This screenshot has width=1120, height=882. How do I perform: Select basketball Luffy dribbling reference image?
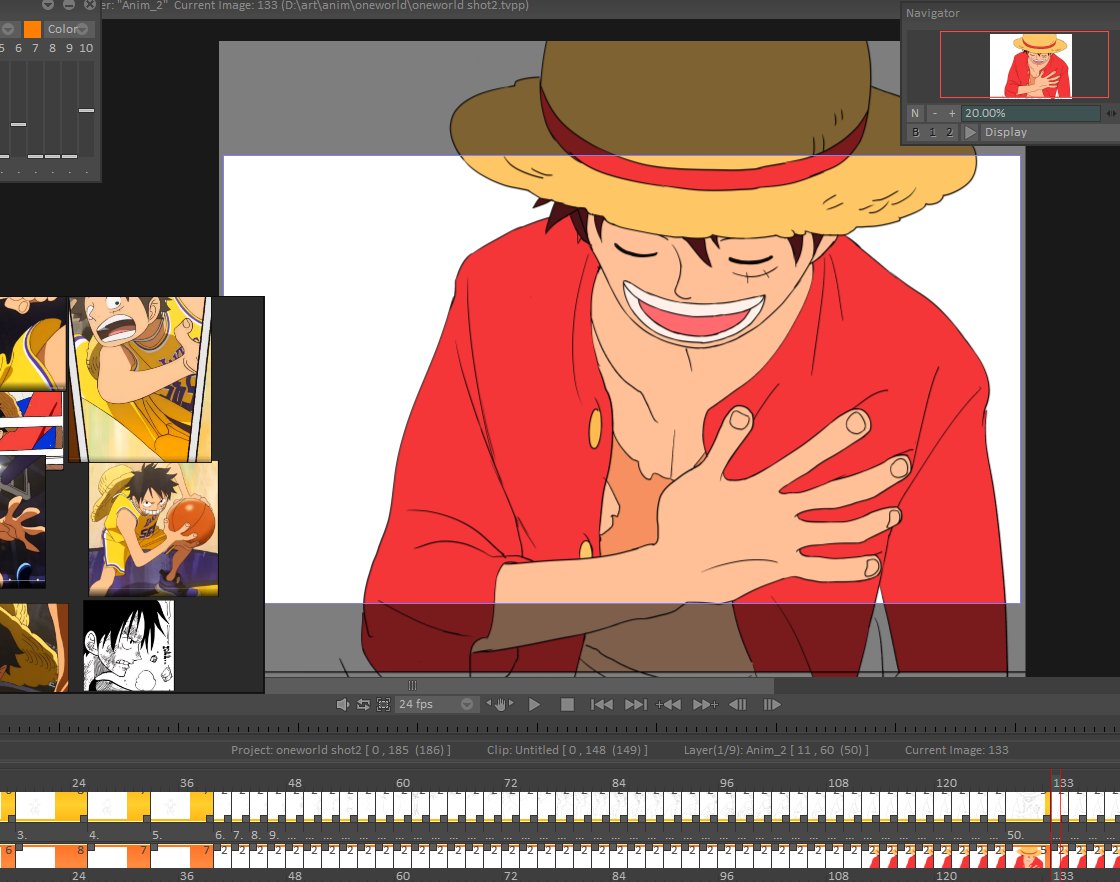tap(154, 528)
